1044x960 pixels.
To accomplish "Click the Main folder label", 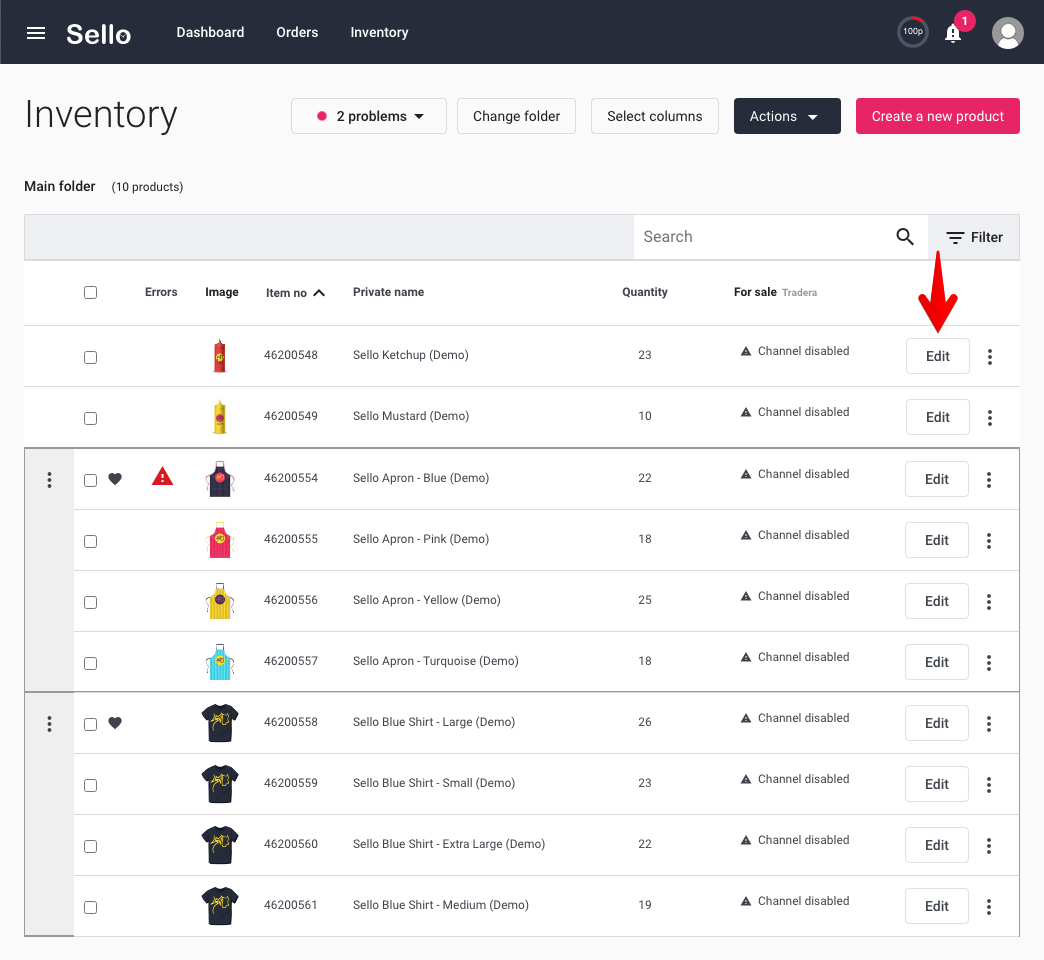I will [x=60, y=186].
